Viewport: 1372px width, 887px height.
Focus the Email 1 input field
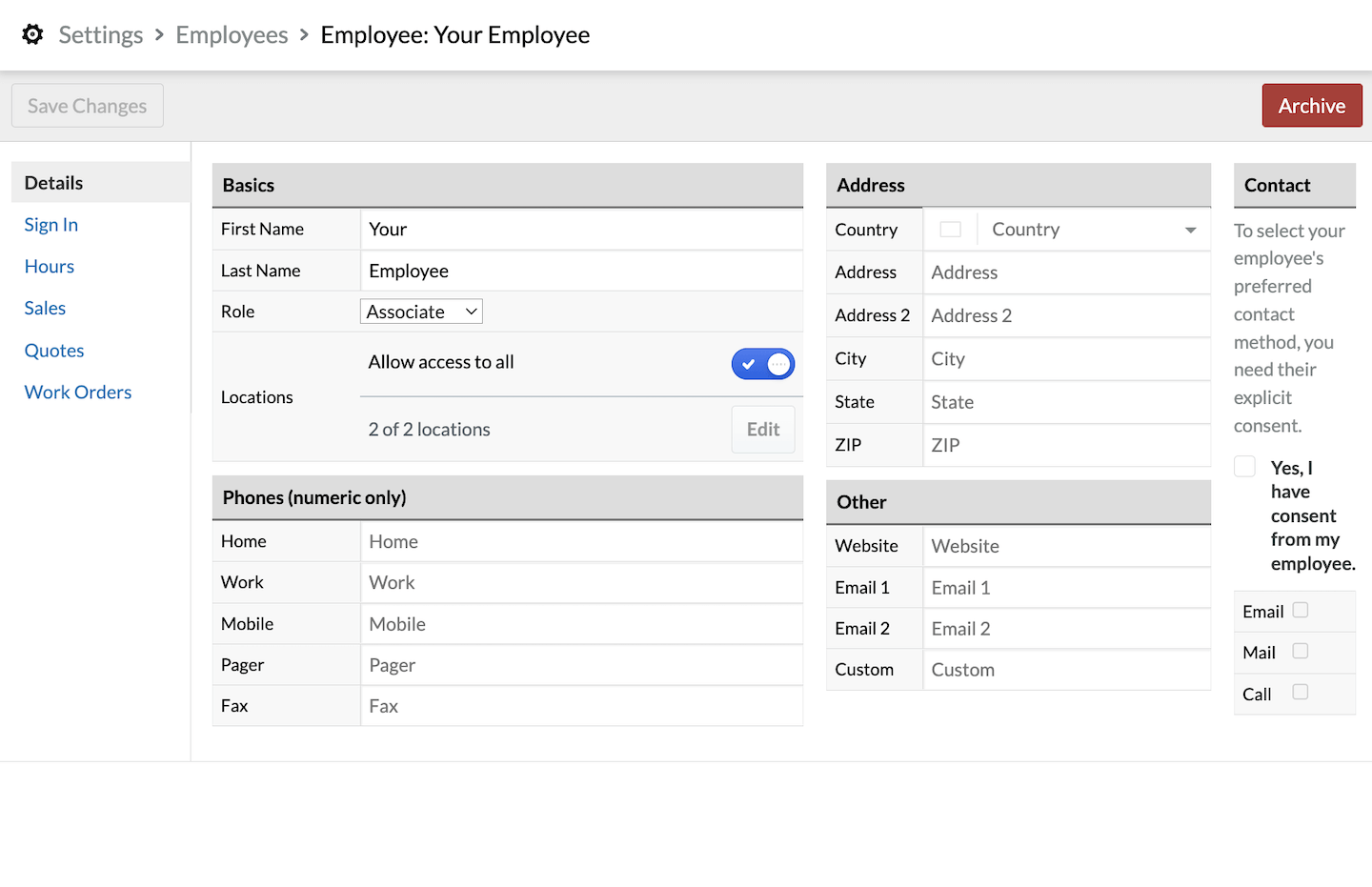click(1067, 588)
